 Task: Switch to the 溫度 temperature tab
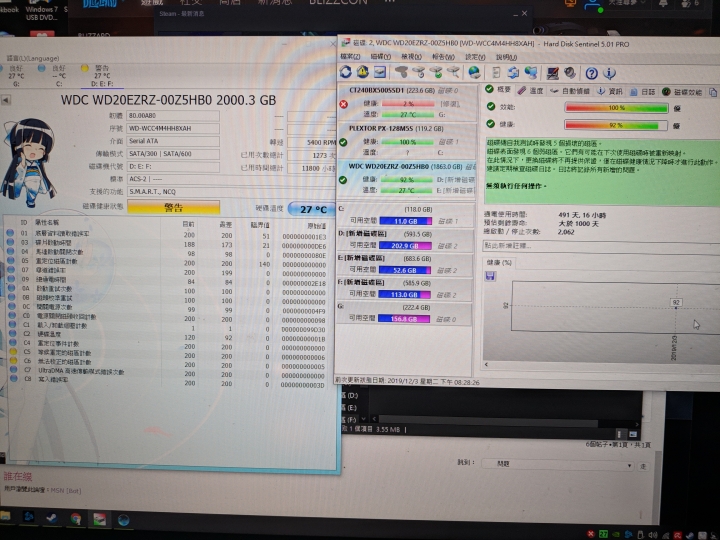pos(531,90)
